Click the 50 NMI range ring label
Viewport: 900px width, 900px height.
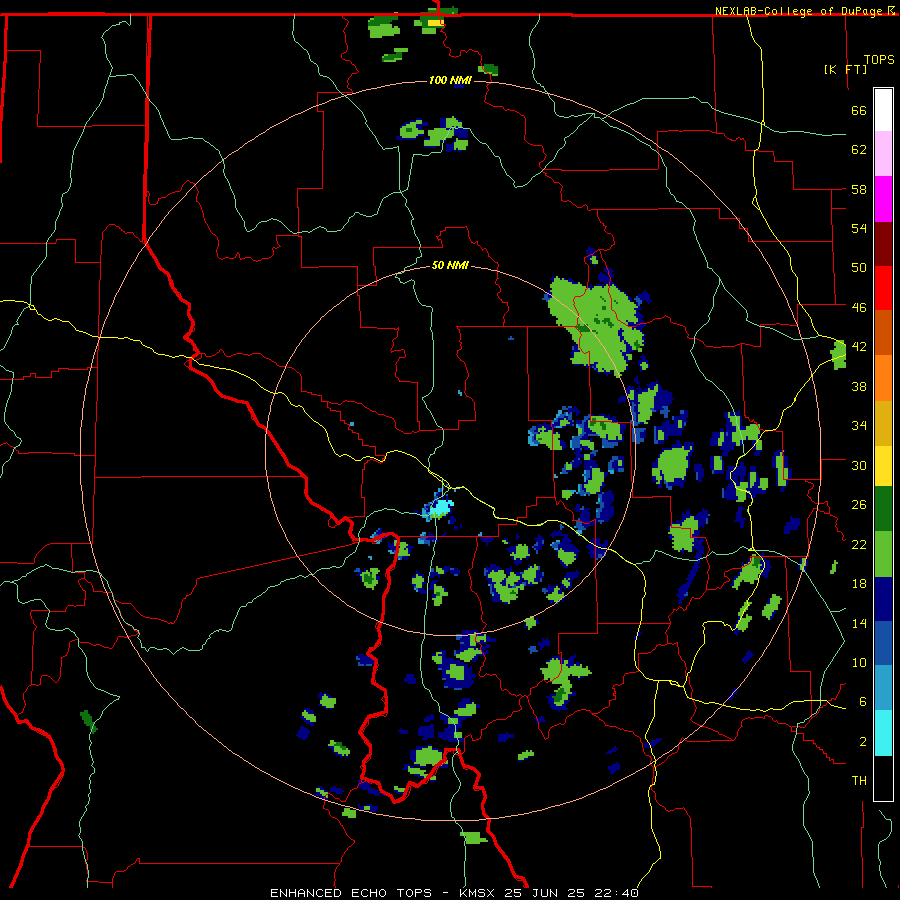(x=449, y=265)
